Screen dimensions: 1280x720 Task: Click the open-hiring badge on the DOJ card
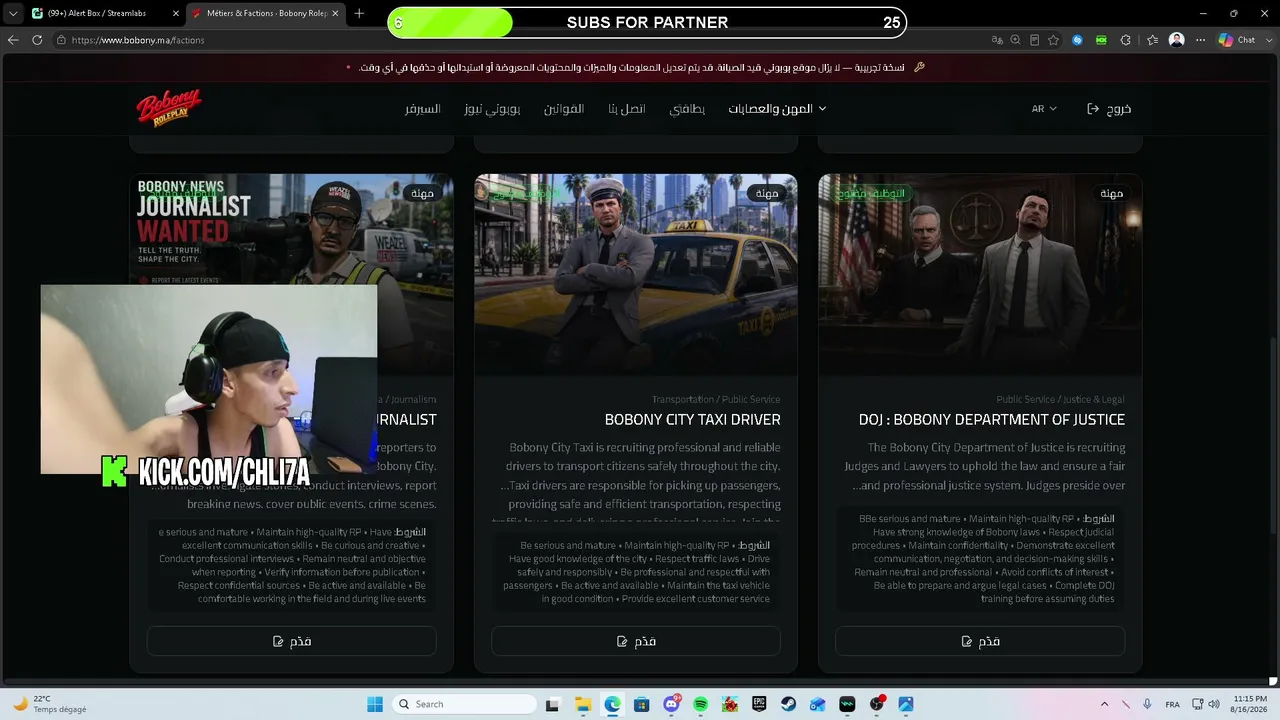871,193
